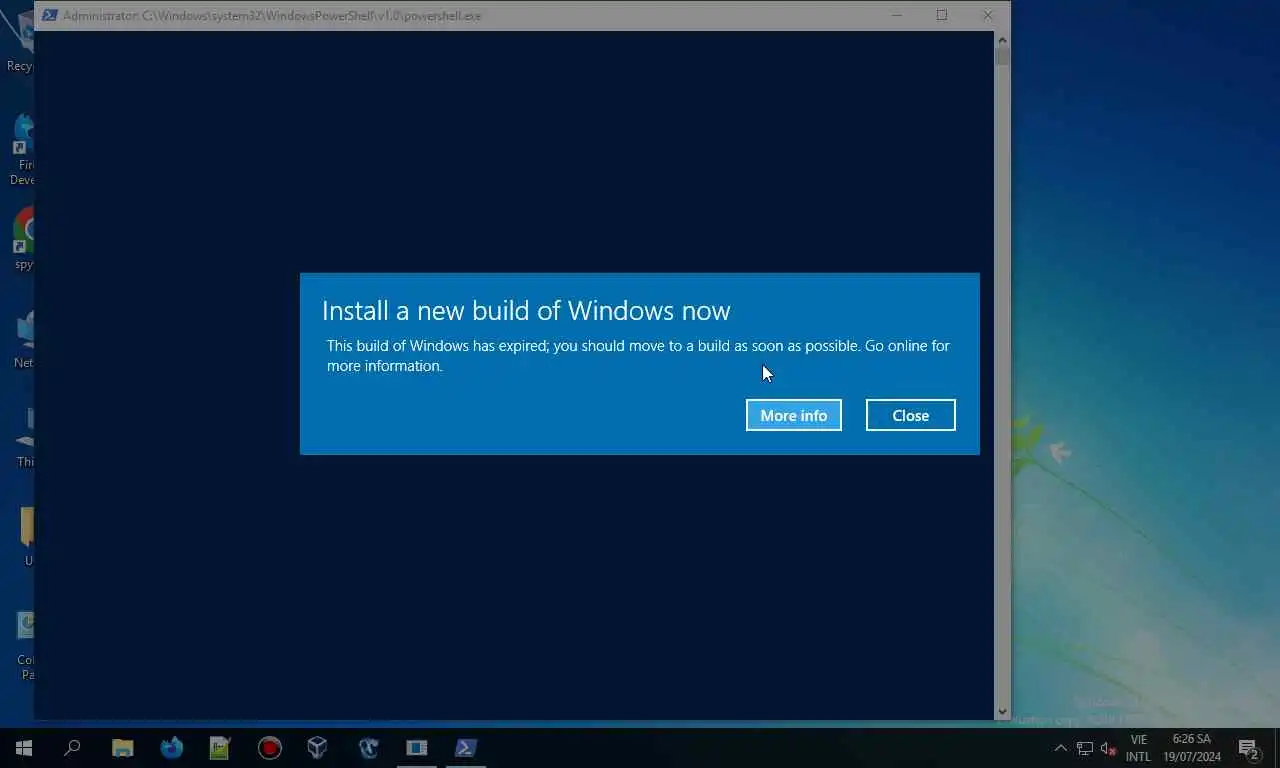Close the Windows build expired dialog

910,415
